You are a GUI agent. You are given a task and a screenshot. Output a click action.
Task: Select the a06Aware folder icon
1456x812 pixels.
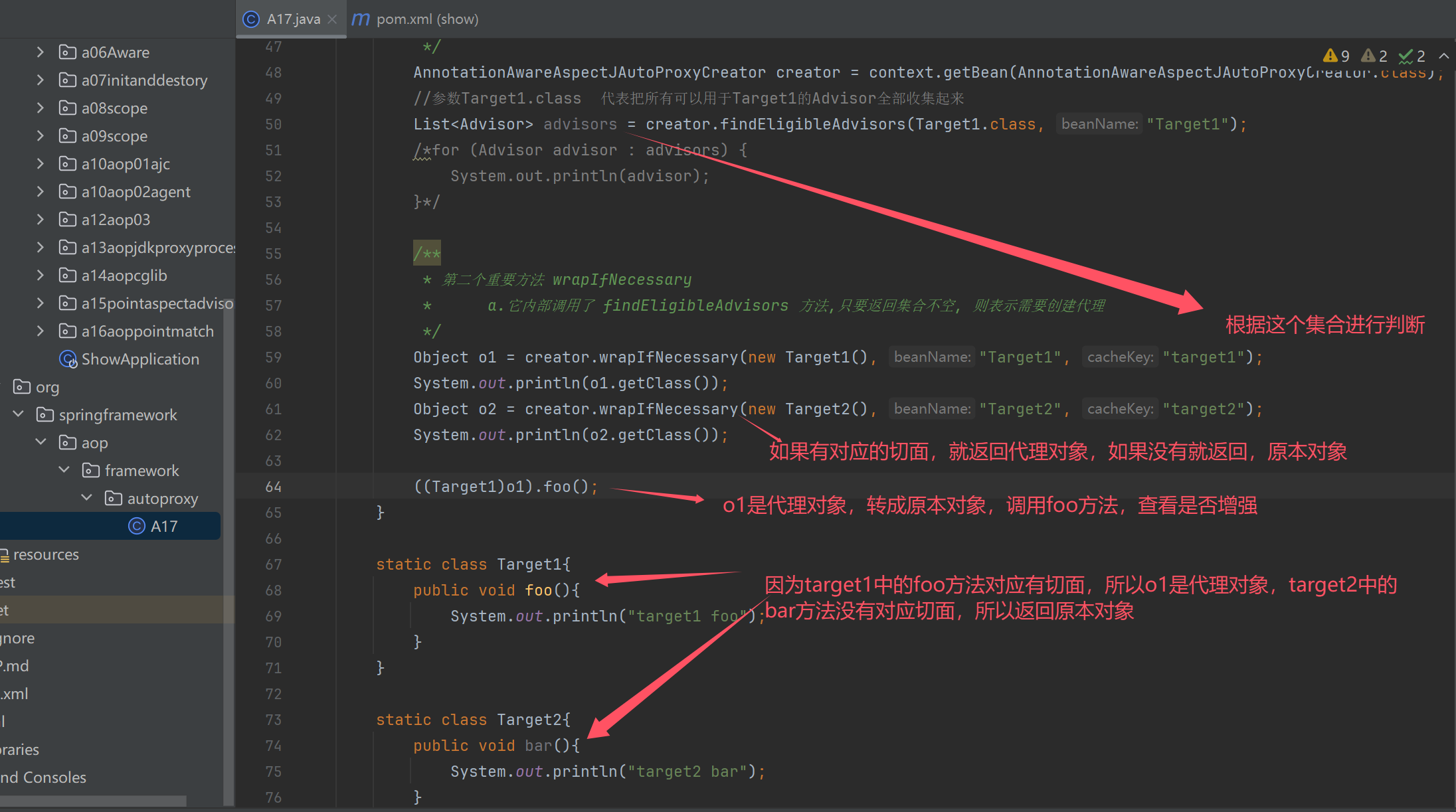(67, 52)
